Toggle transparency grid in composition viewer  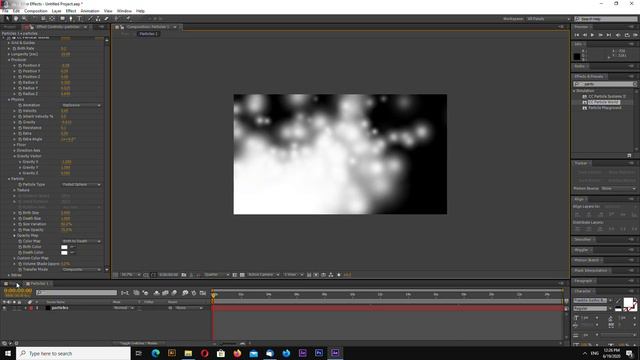click(x=242, y=275)
